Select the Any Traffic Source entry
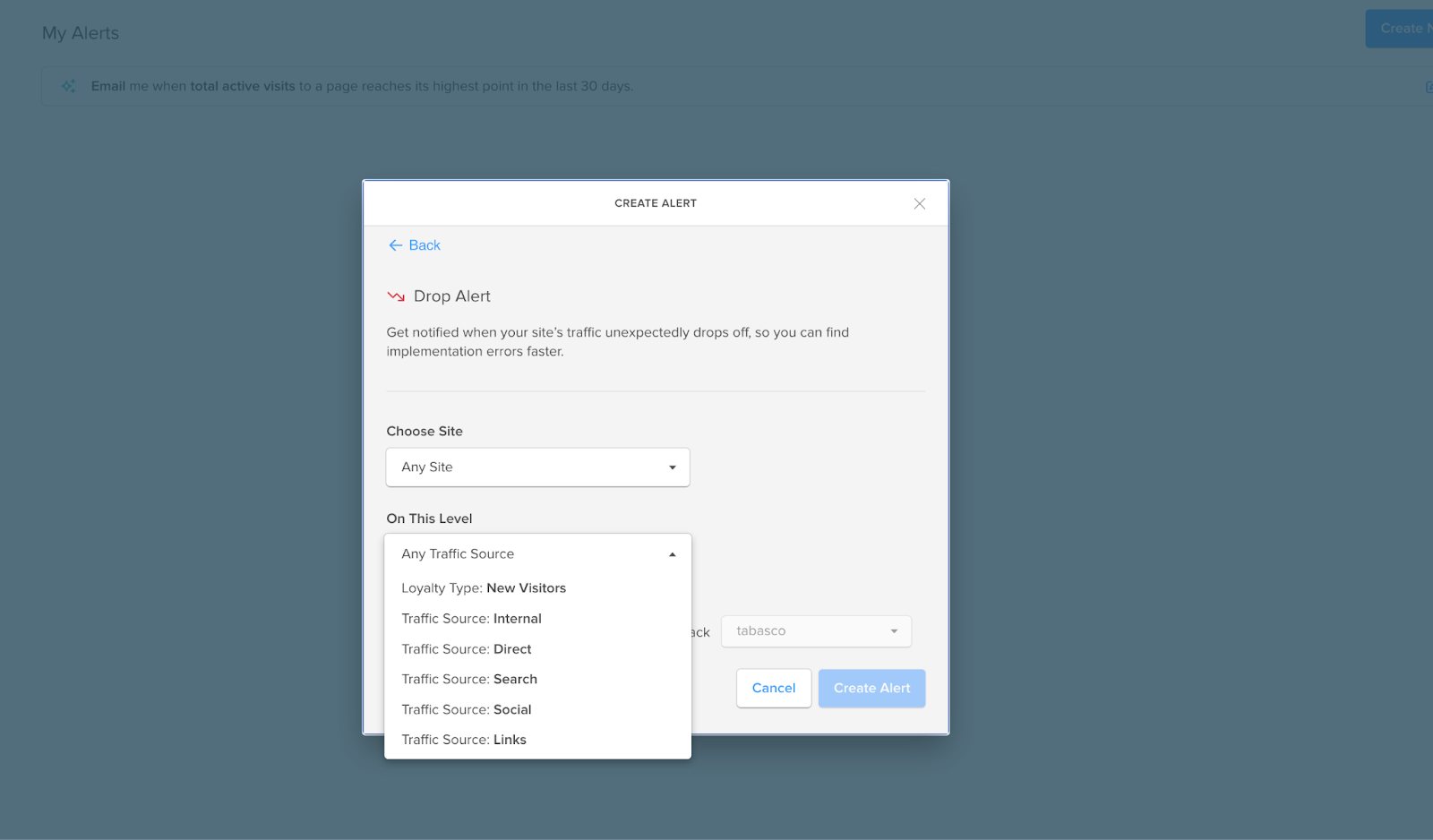The height and width of the screenshot is (840, 1433). tap(458, 553)
